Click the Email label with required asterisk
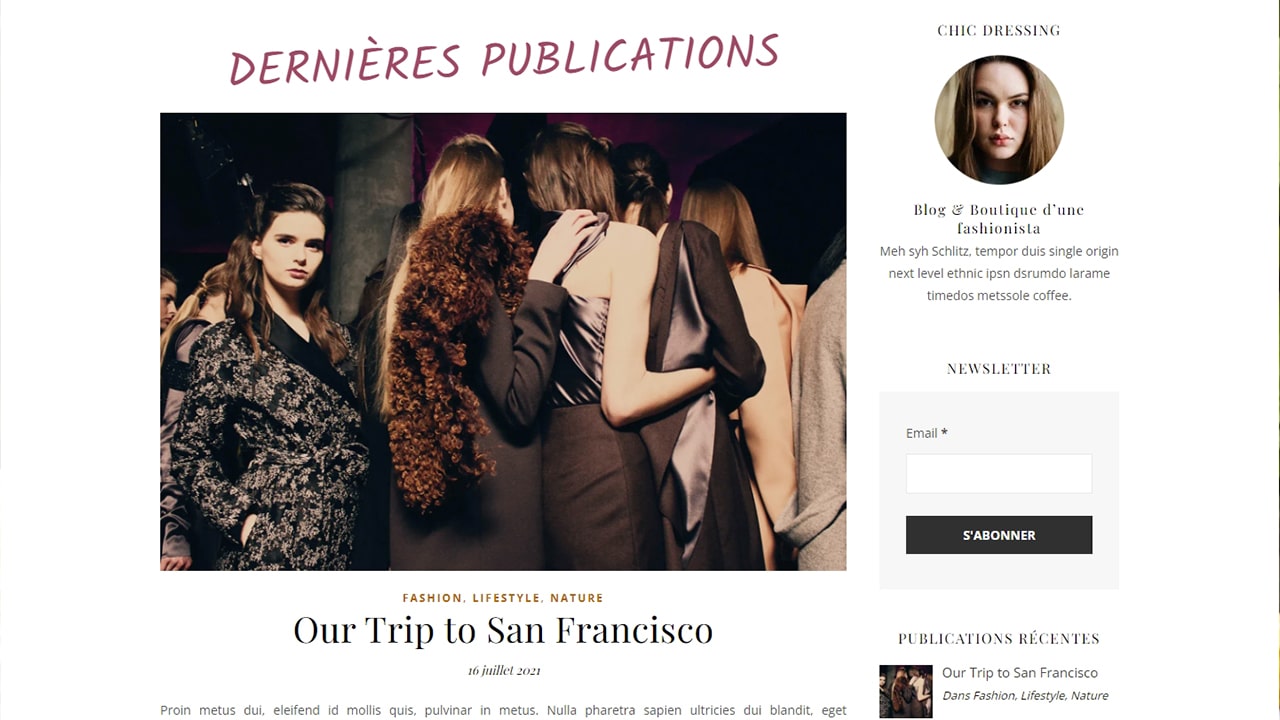 (926, 433)
